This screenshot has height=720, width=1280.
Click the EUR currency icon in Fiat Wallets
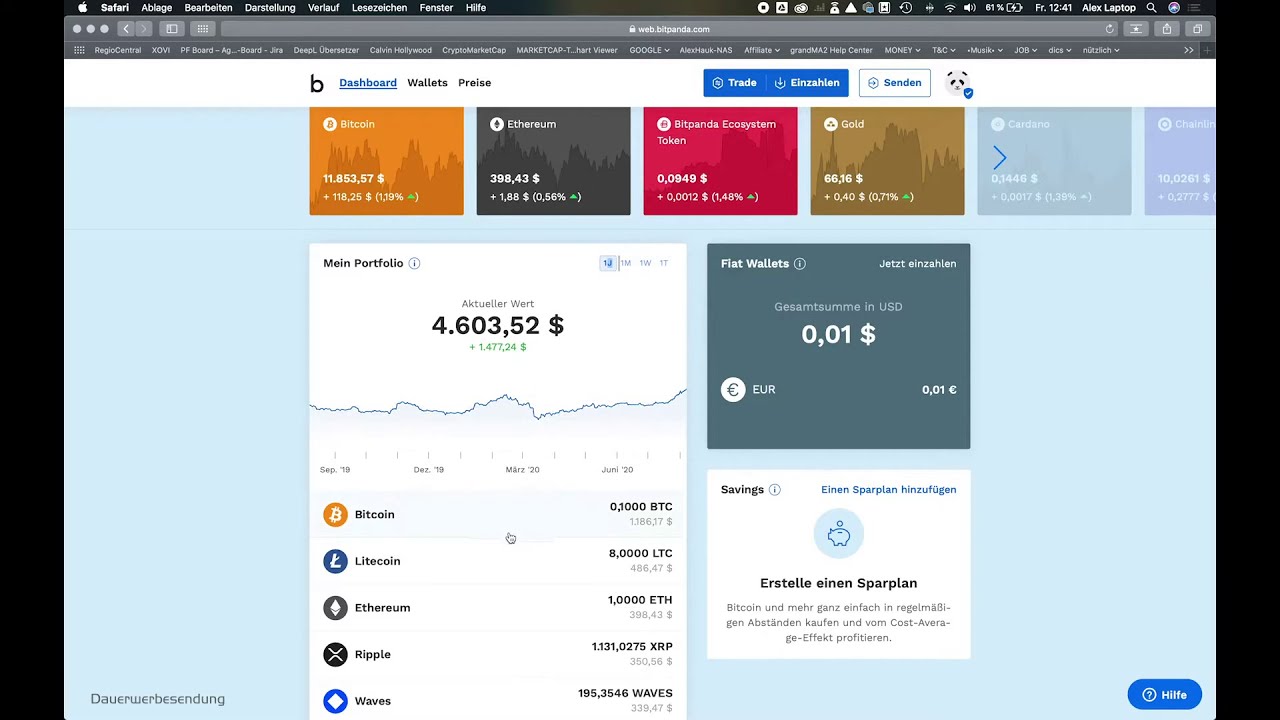pyautogui.click(x=733, y=389)
